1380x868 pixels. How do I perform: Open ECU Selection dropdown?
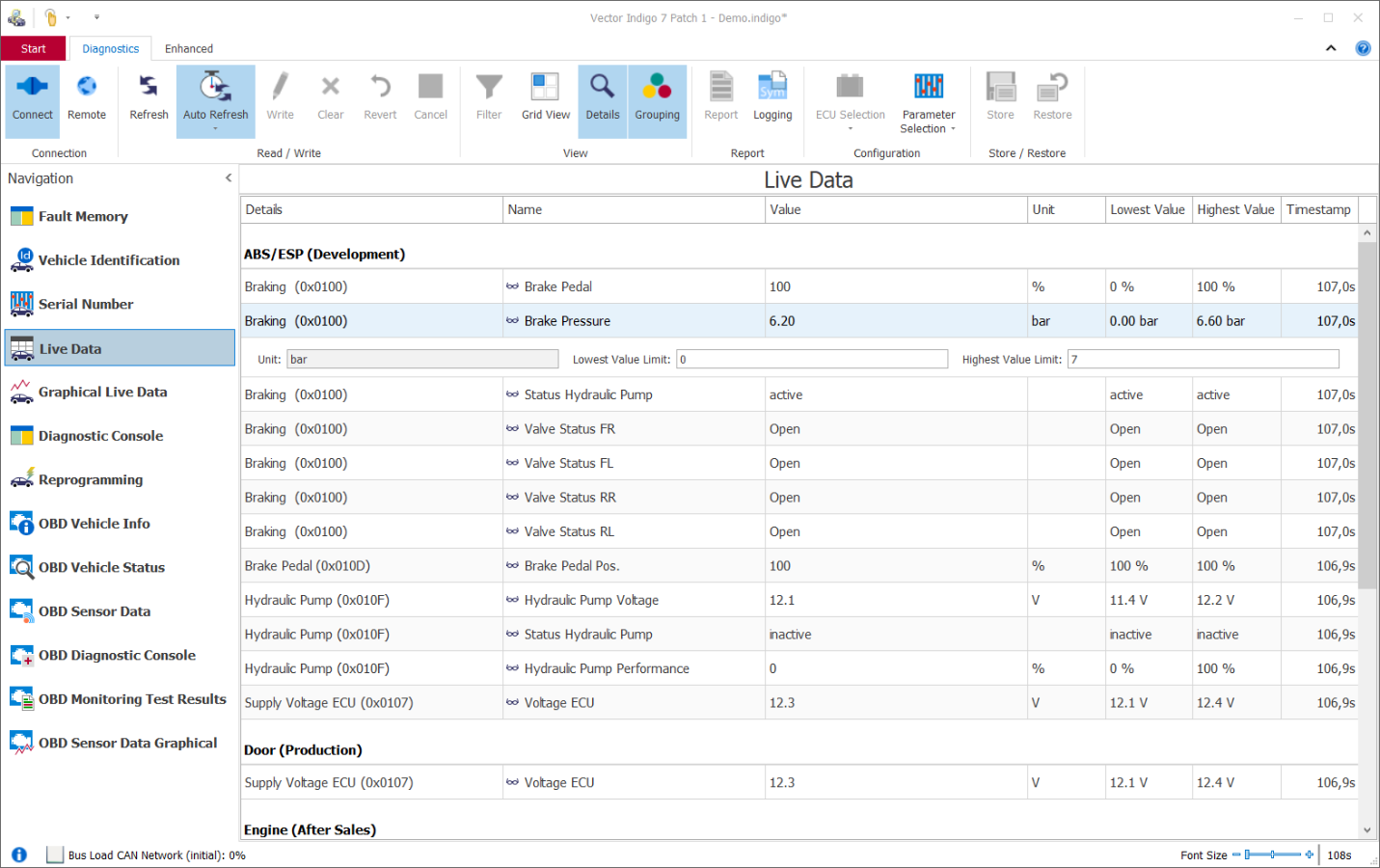850,100
